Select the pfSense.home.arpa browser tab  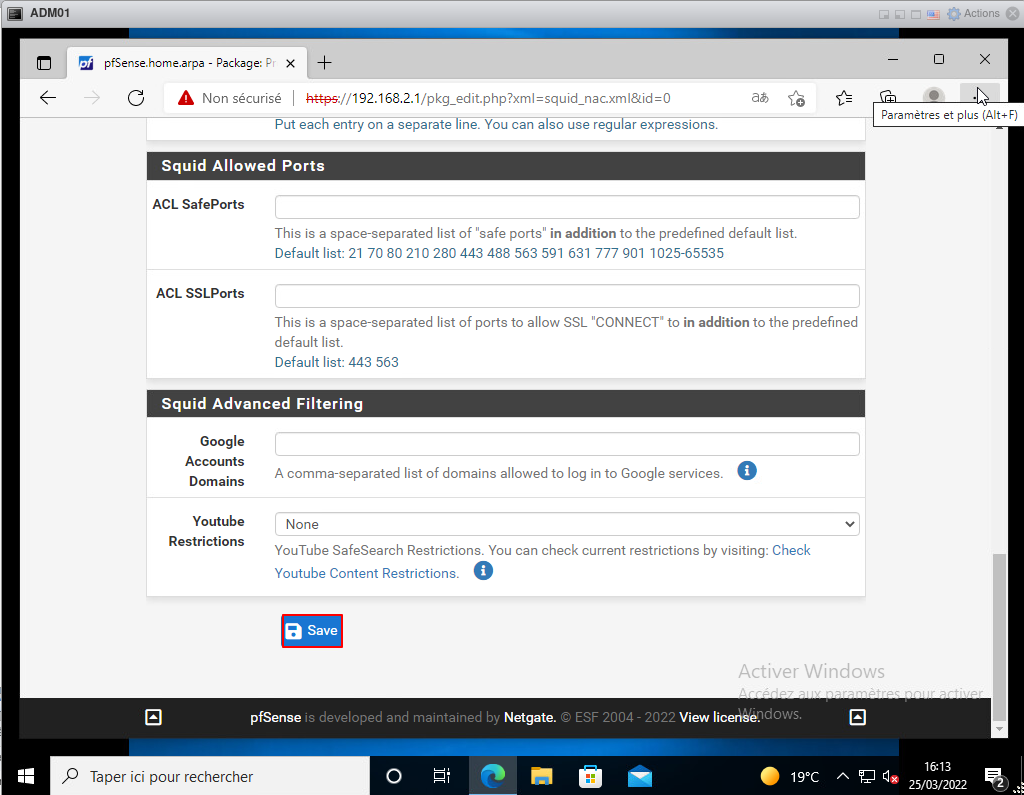click(x=180, y=62)
